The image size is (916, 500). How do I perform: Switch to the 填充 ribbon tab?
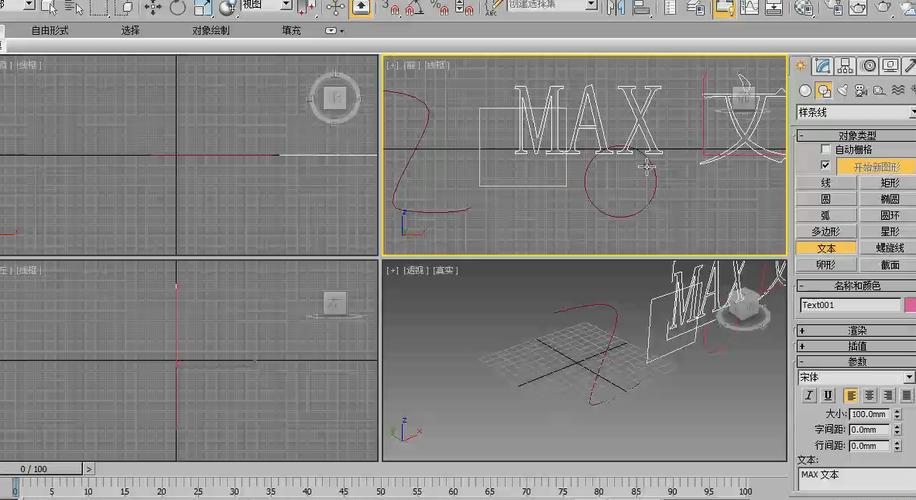click(x=291, y=30)
